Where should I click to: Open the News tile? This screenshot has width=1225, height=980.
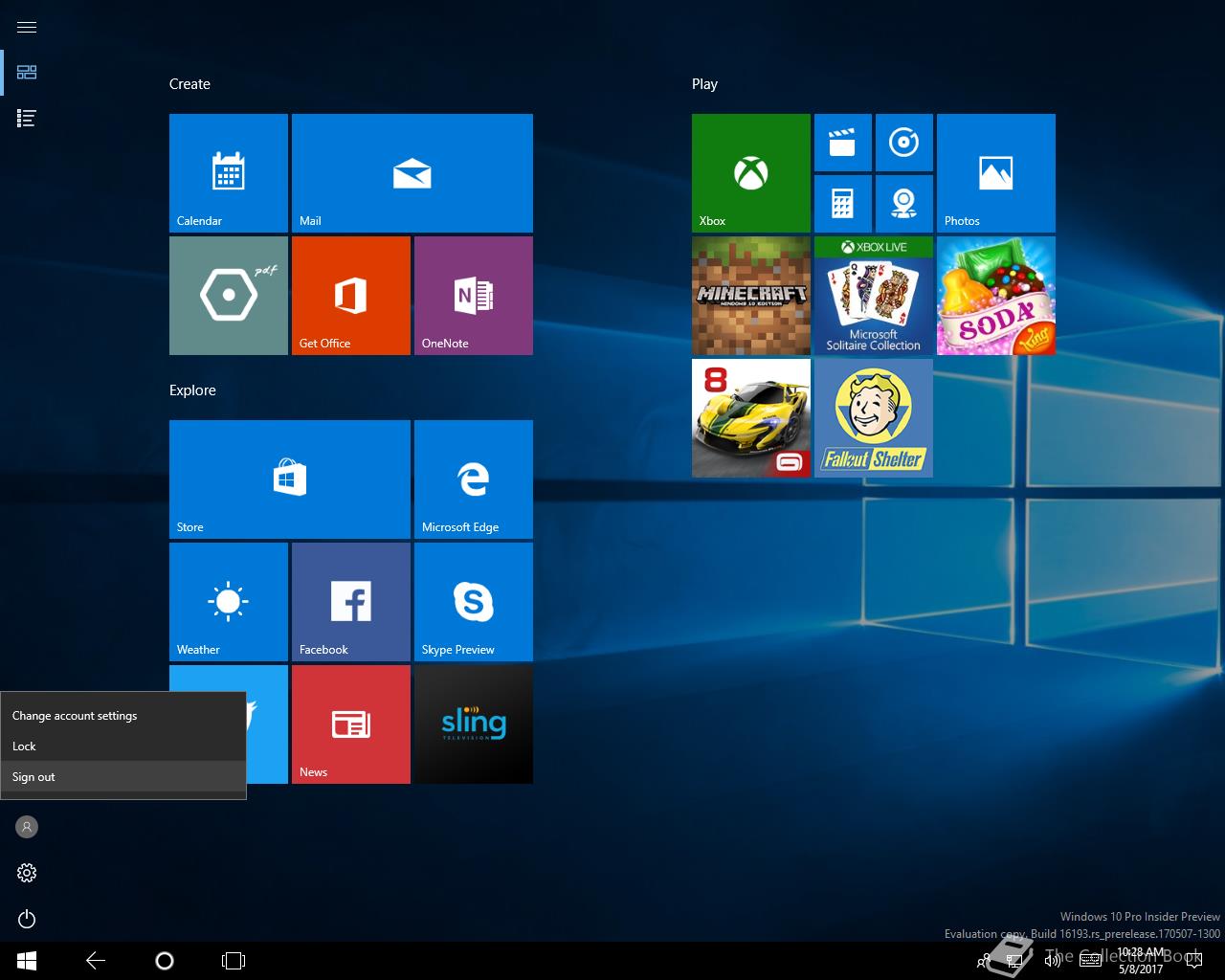point(351,724)
